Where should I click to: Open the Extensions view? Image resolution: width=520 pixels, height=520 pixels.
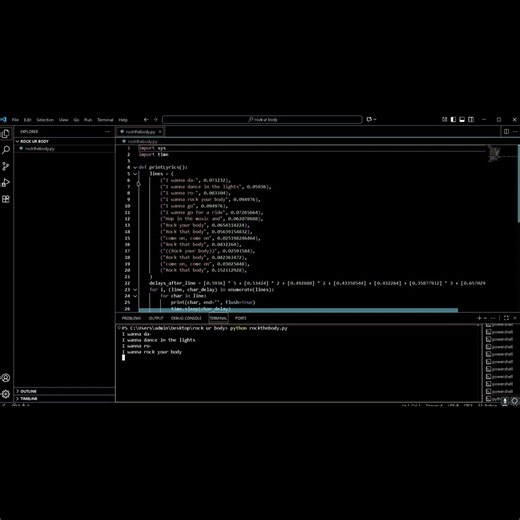pyautogui.click(x=6, y=199)
